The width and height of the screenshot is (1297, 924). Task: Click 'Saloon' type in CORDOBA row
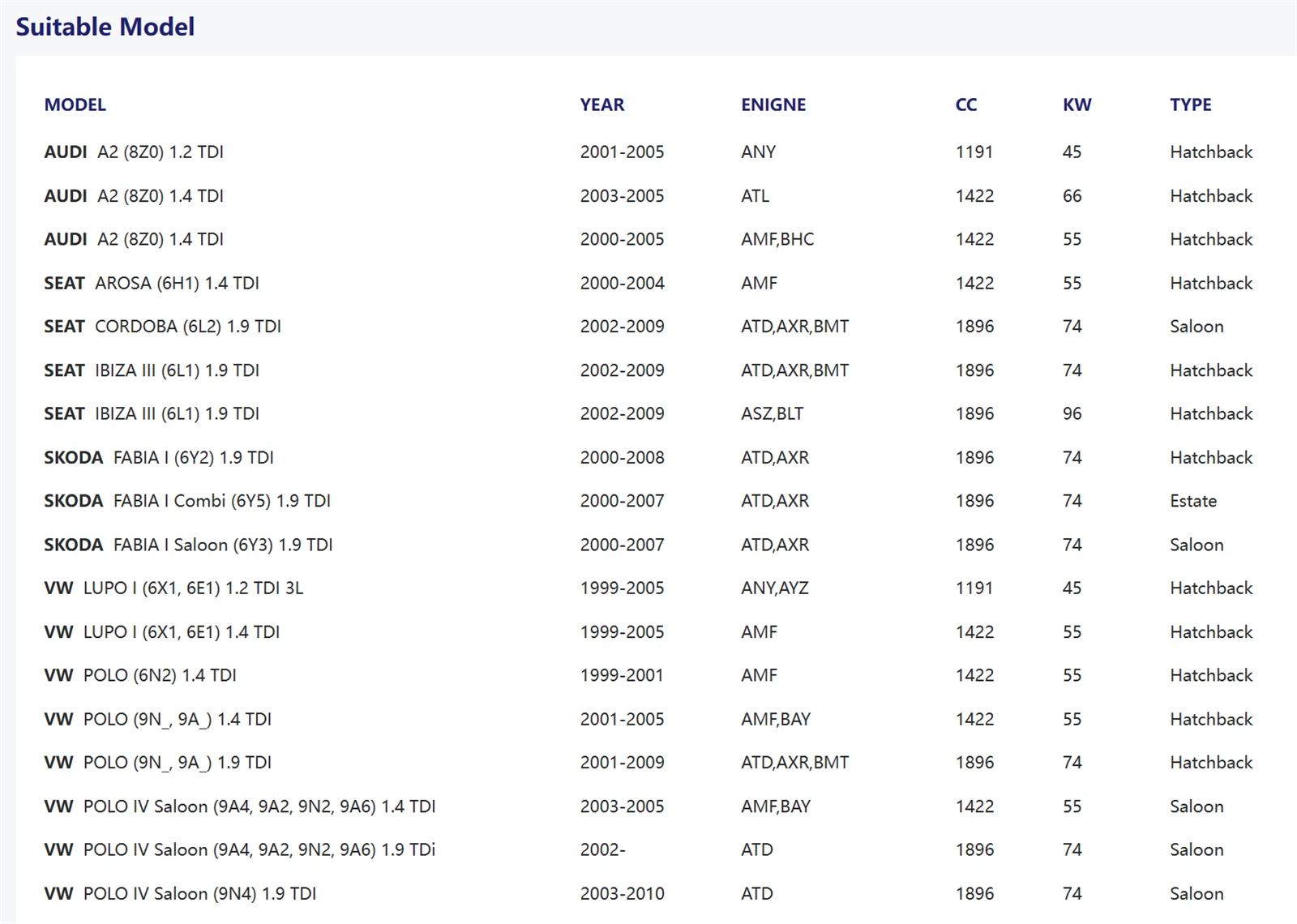tap(1196, 326)
